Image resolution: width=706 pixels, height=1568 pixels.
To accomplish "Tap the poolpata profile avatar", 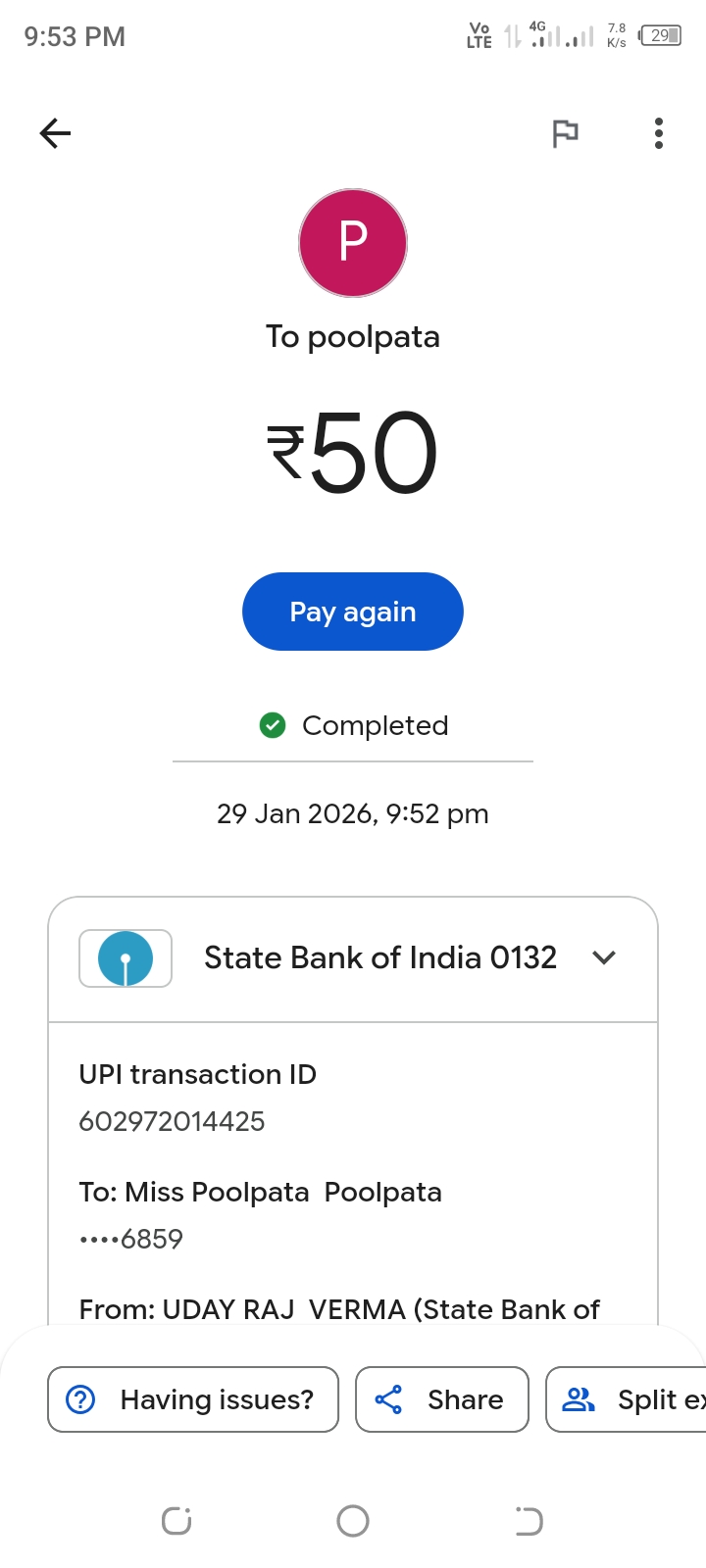I will 353,243.
